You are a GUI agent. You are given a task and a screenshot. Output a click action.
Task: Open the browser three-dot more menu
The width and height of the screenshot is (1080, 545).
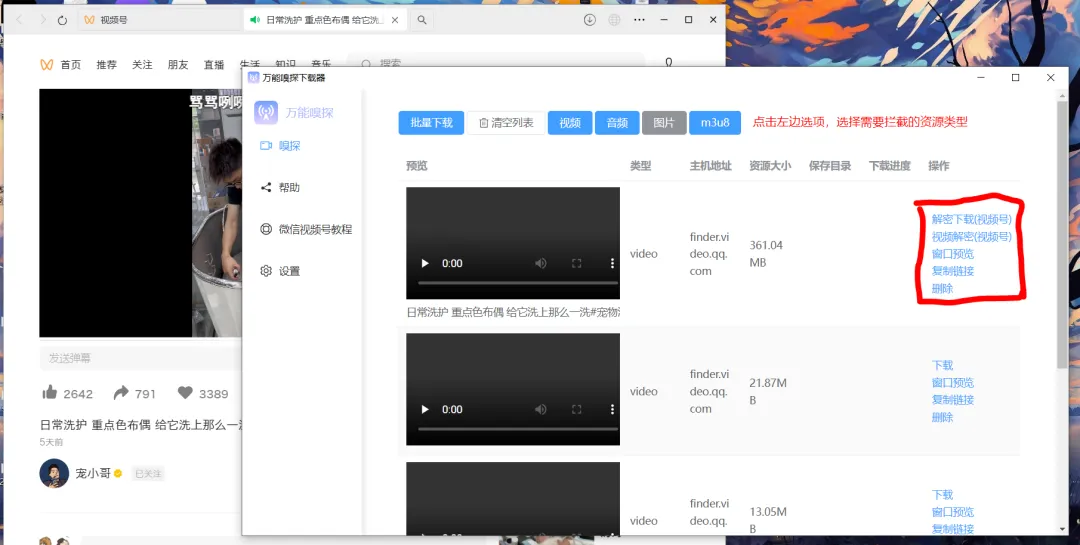coord(640,20)
